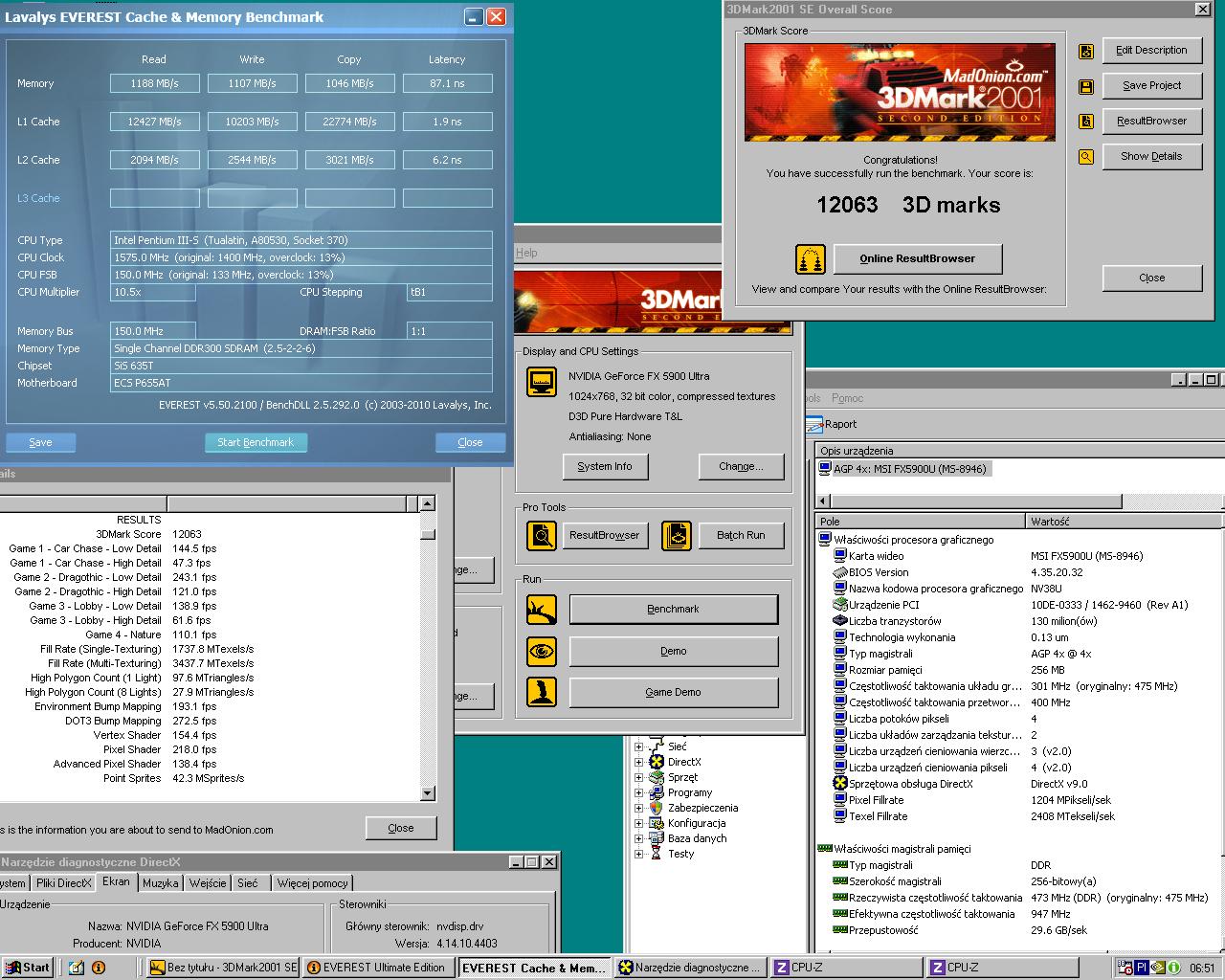Click the orange info quick launch icon

[x=99, y=968]
